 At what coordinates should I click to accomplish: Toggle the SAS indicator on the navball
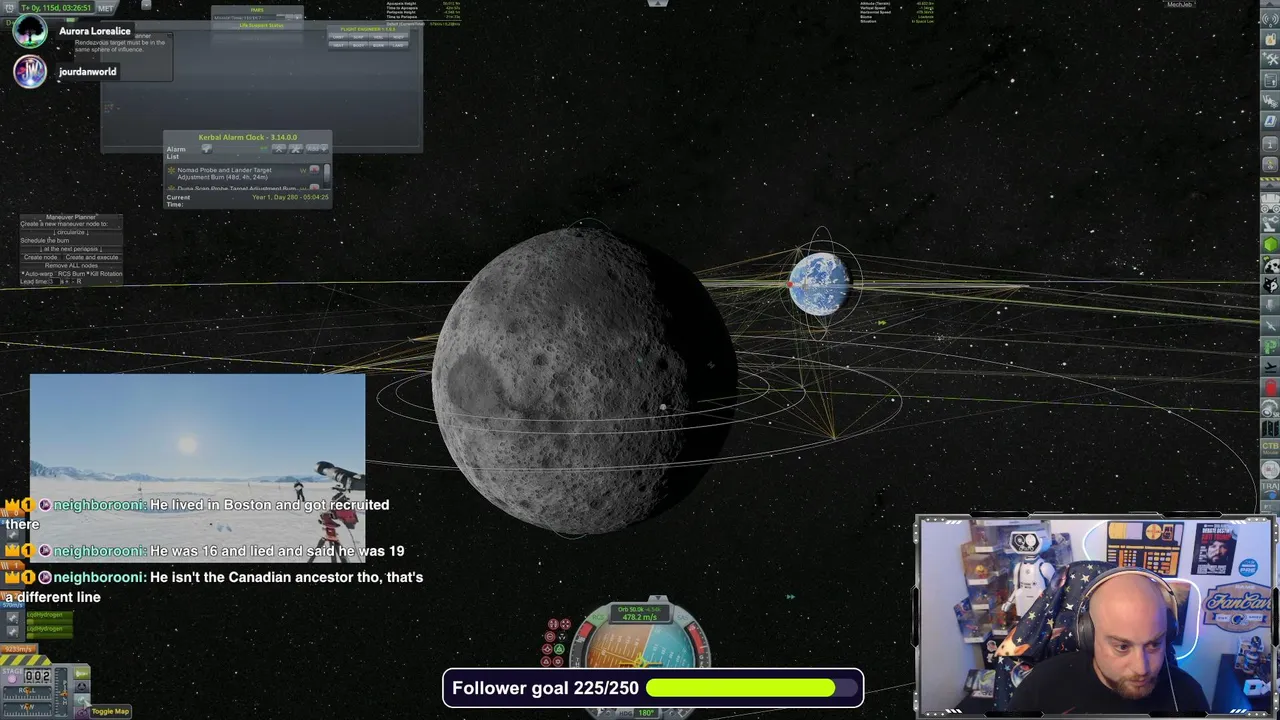tap(683, 617)
